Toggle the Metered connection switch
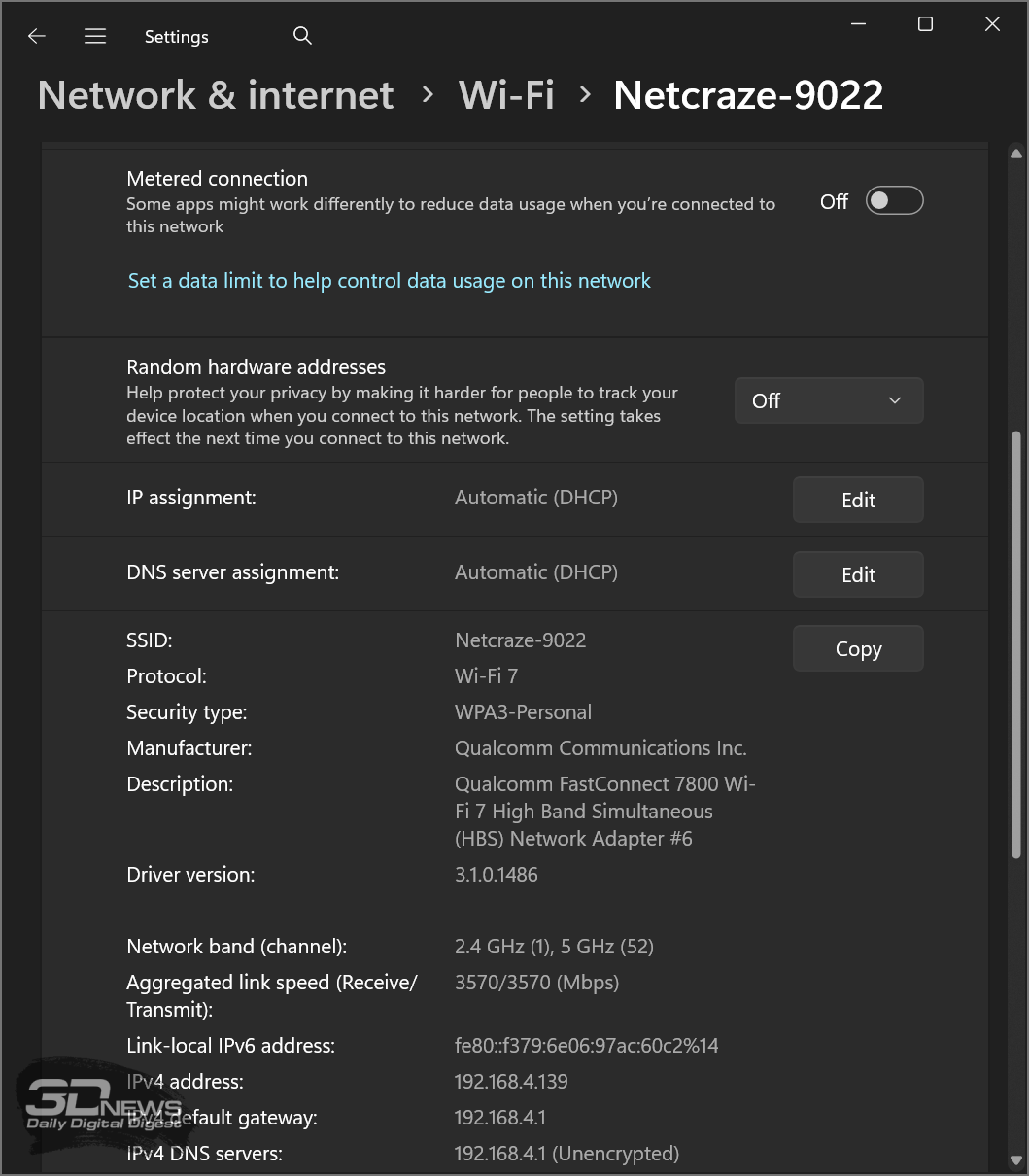 pos(894,201)
